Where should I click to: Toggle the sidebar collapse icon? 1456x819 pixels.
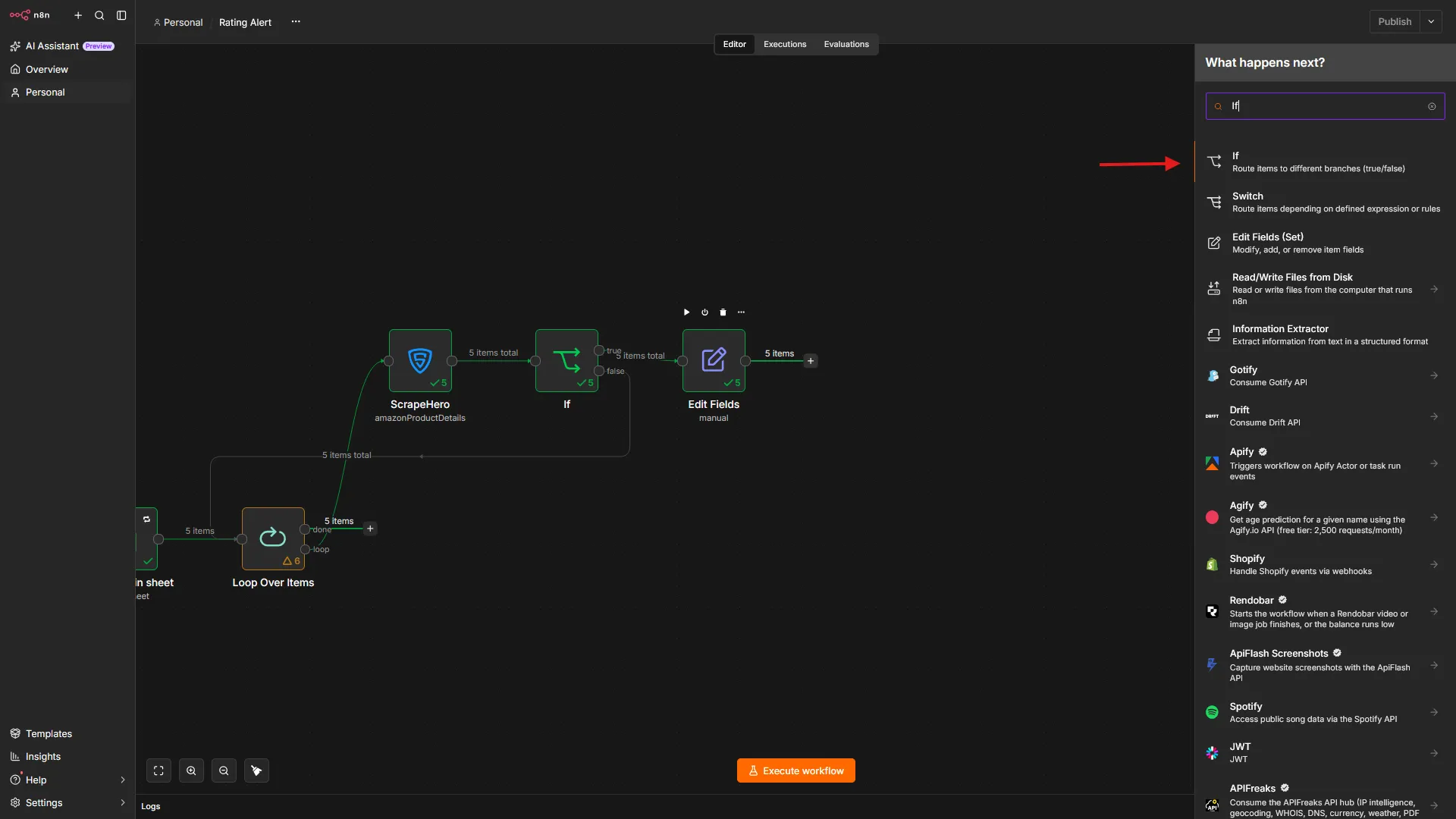pyautogui.click(x=121, y=15)
